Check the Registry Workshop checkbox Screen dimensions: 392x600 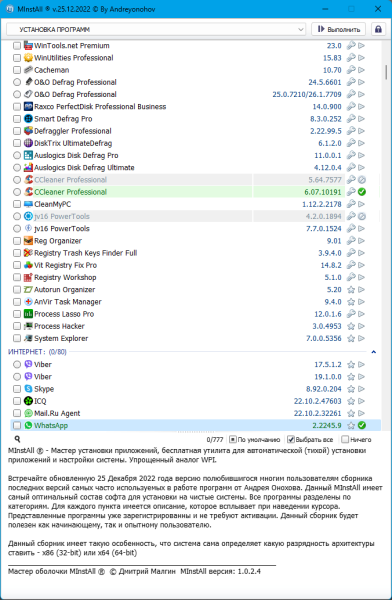coord(17,277)
